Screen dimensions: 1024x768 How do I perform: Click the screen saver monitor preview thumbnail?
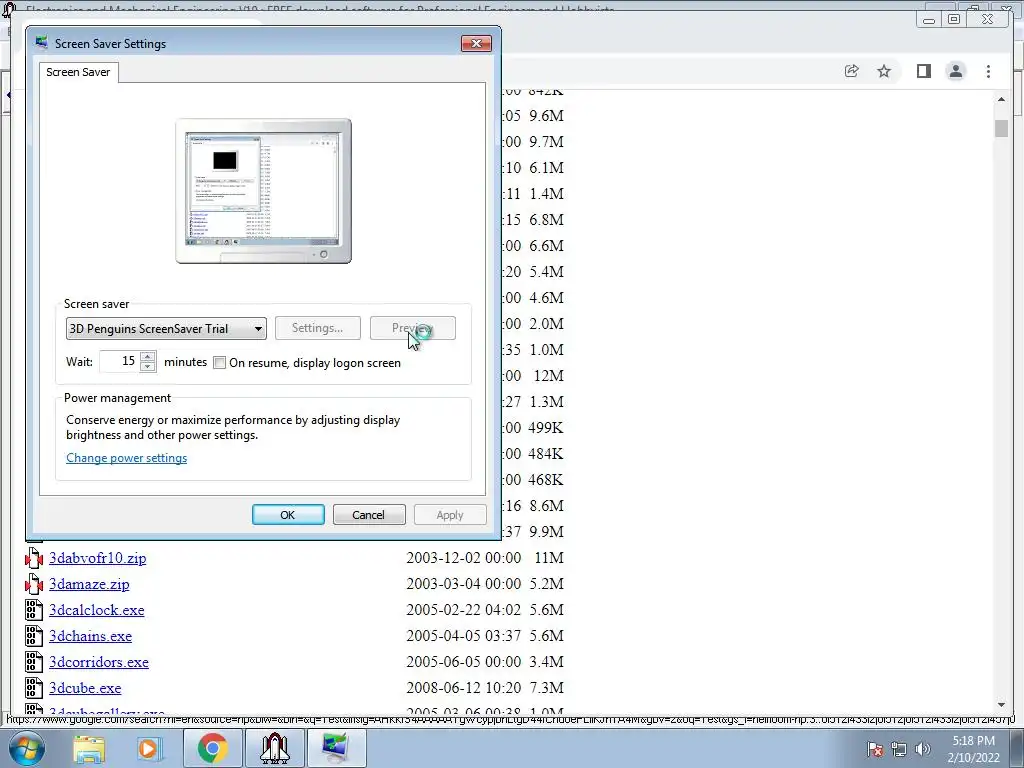click(264, 191)
